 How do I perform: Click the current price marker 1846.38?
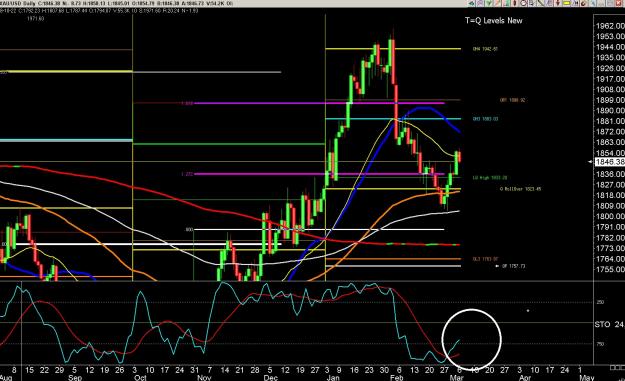click(609, 162)
